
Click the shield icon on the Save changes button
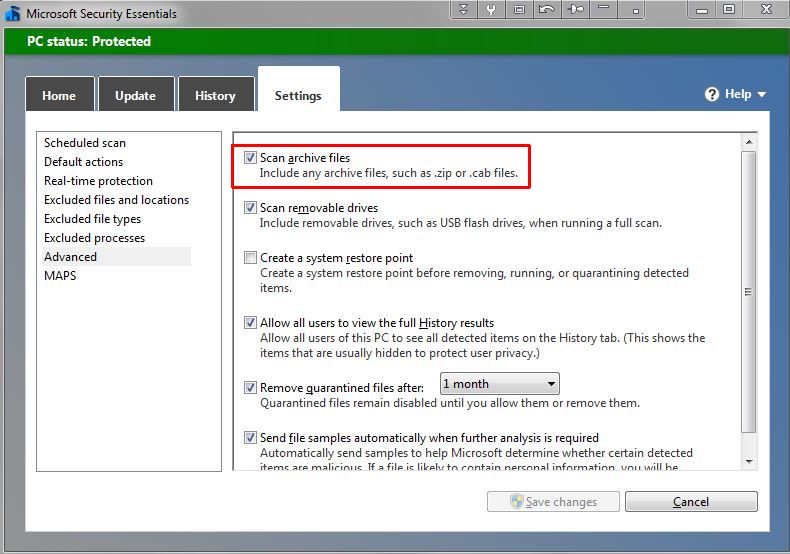click(x=516, y=501)
